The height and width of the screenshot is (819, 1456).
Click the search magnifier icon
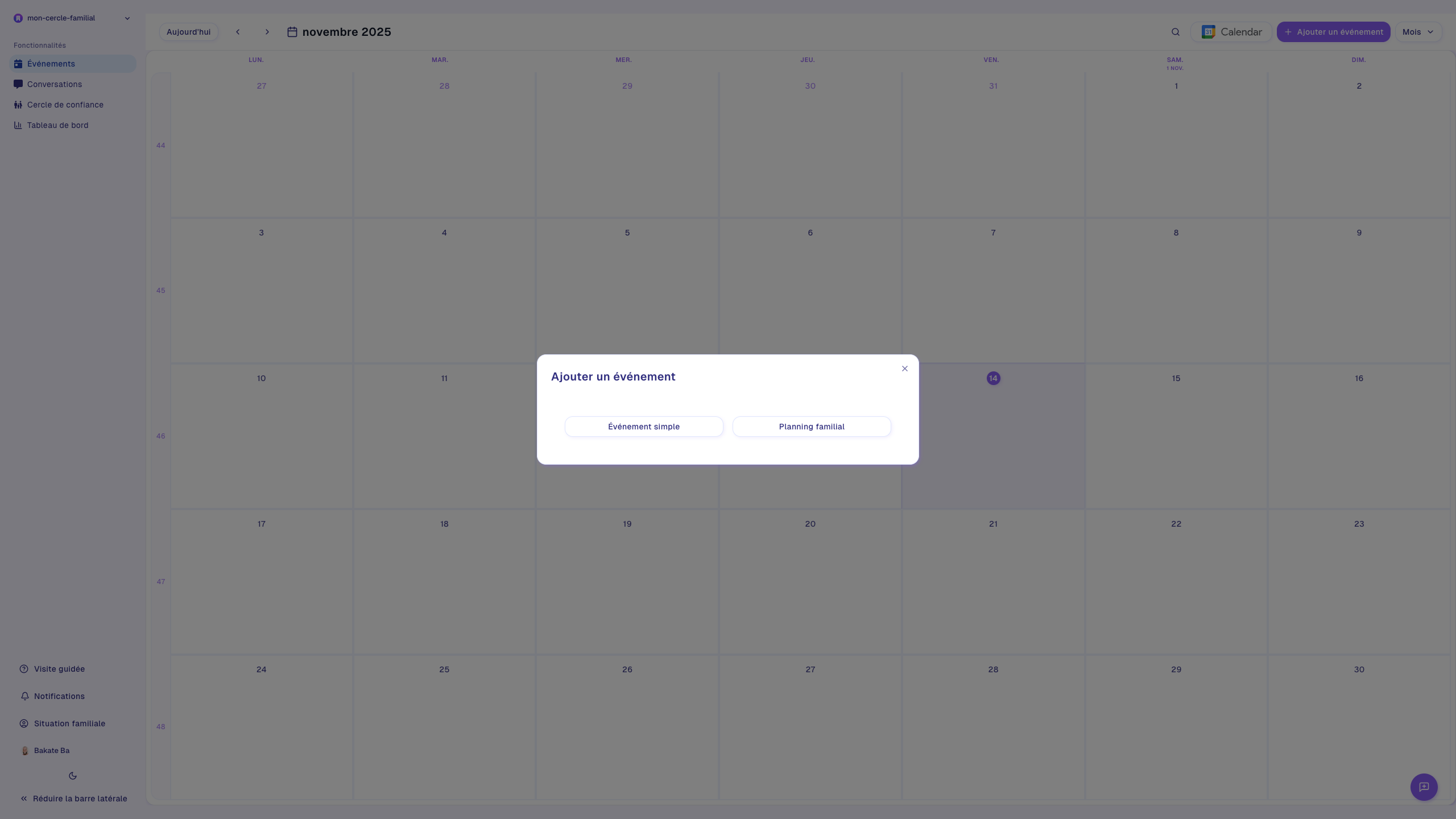[1175, 32]
